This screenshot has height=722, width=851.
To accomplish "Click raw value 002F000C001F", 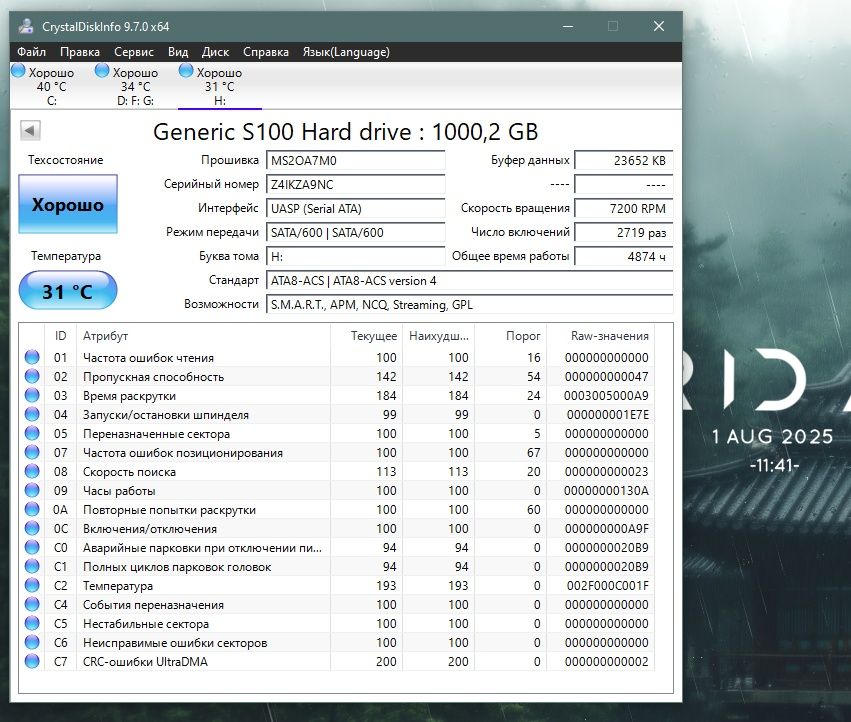I will (607, 586).
